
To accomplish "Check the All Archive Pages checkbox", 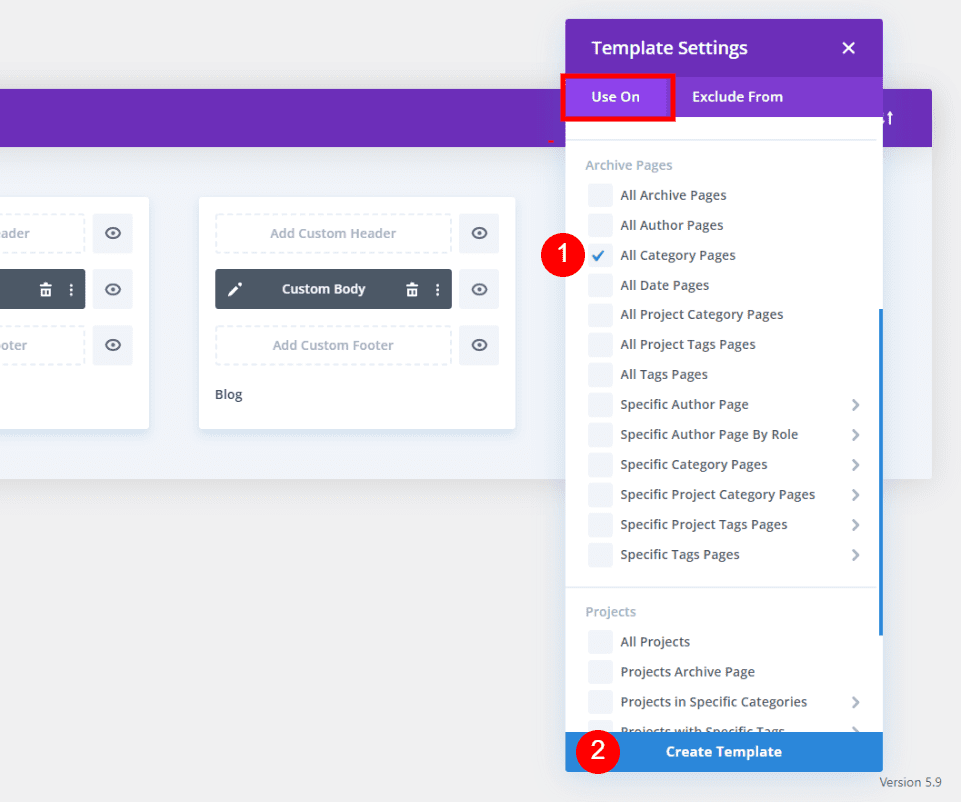I will 600,195.
